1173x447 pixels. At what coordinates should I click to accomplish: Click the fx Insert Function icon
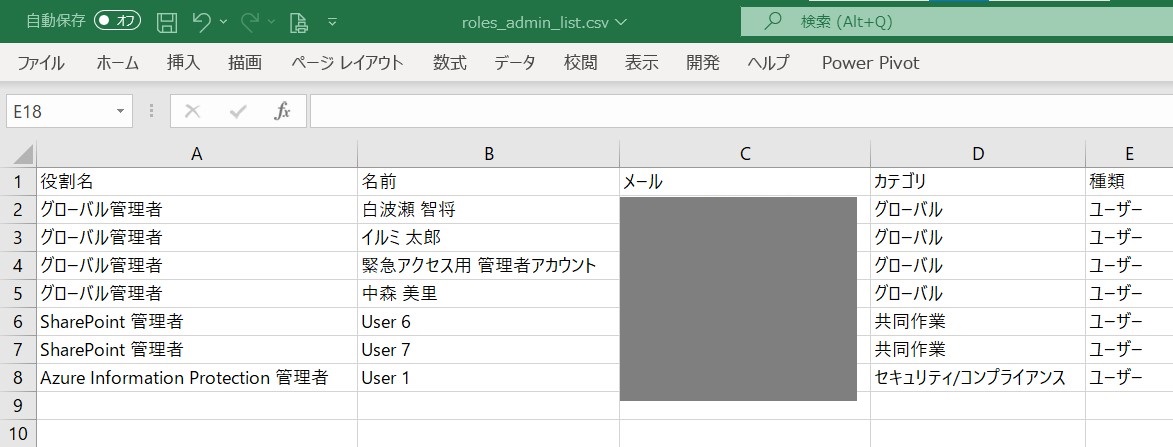282,111
